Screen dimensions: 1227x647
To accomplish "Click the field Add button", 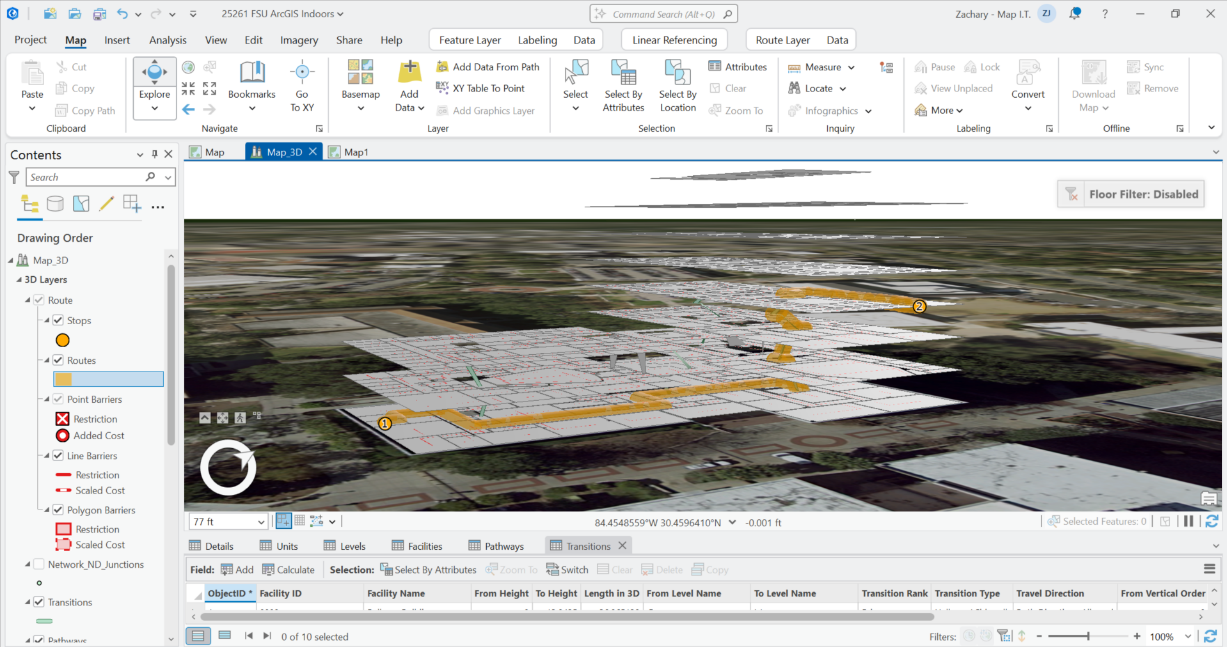I will (x=237, y=569).
